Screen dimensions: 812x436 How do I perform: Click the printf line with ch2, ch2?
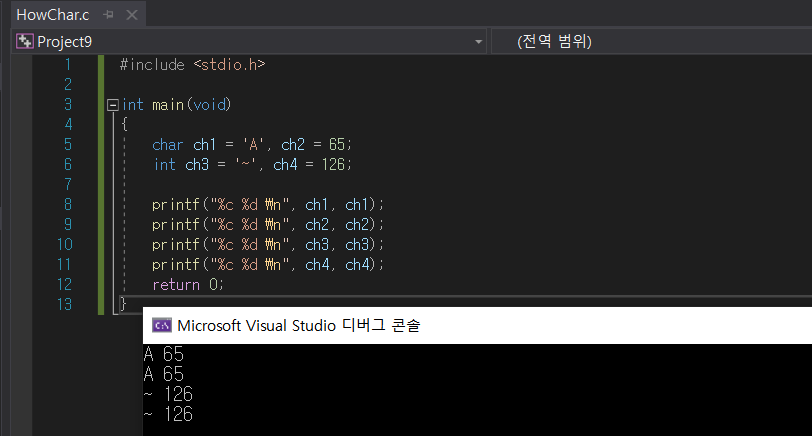(x=268, y=225)
